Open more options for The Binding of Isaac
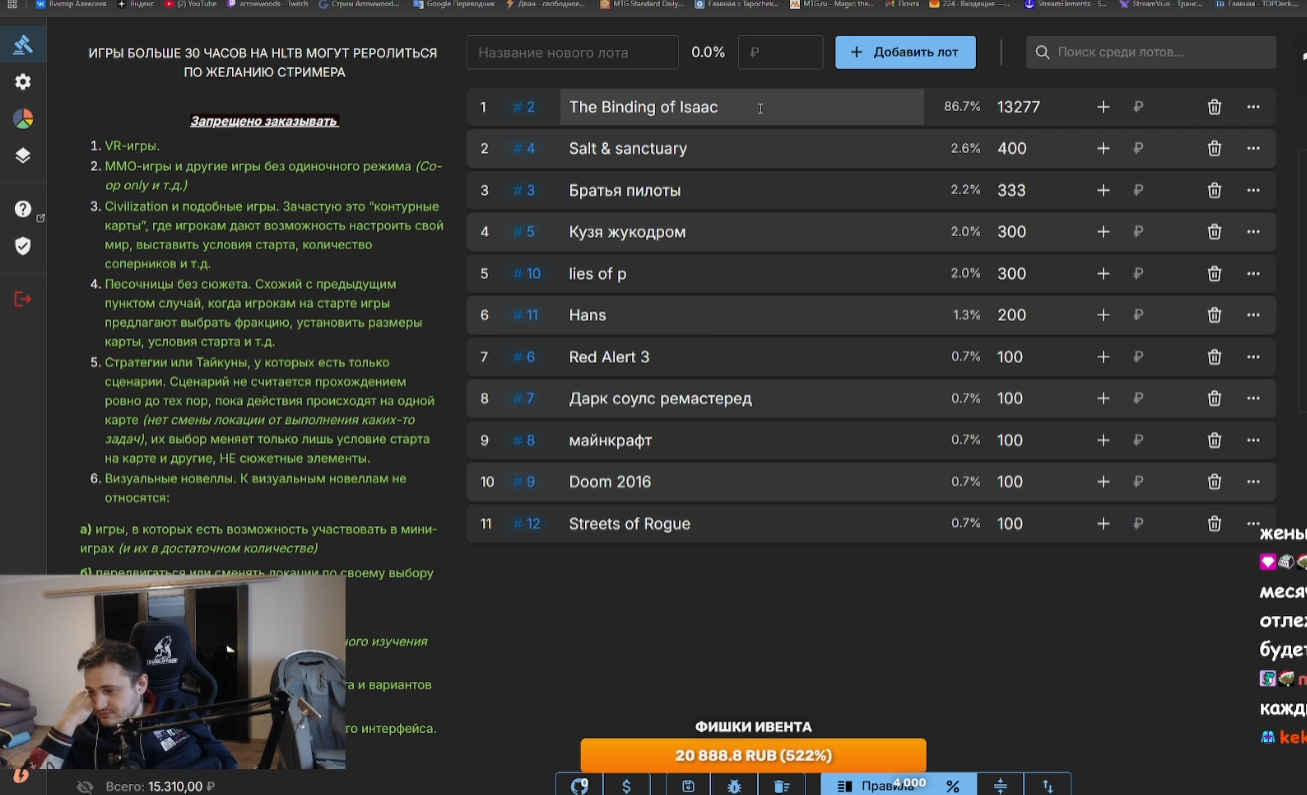Image resolution: width=1307 pixels, height=795 pixels. [1253, 107]
